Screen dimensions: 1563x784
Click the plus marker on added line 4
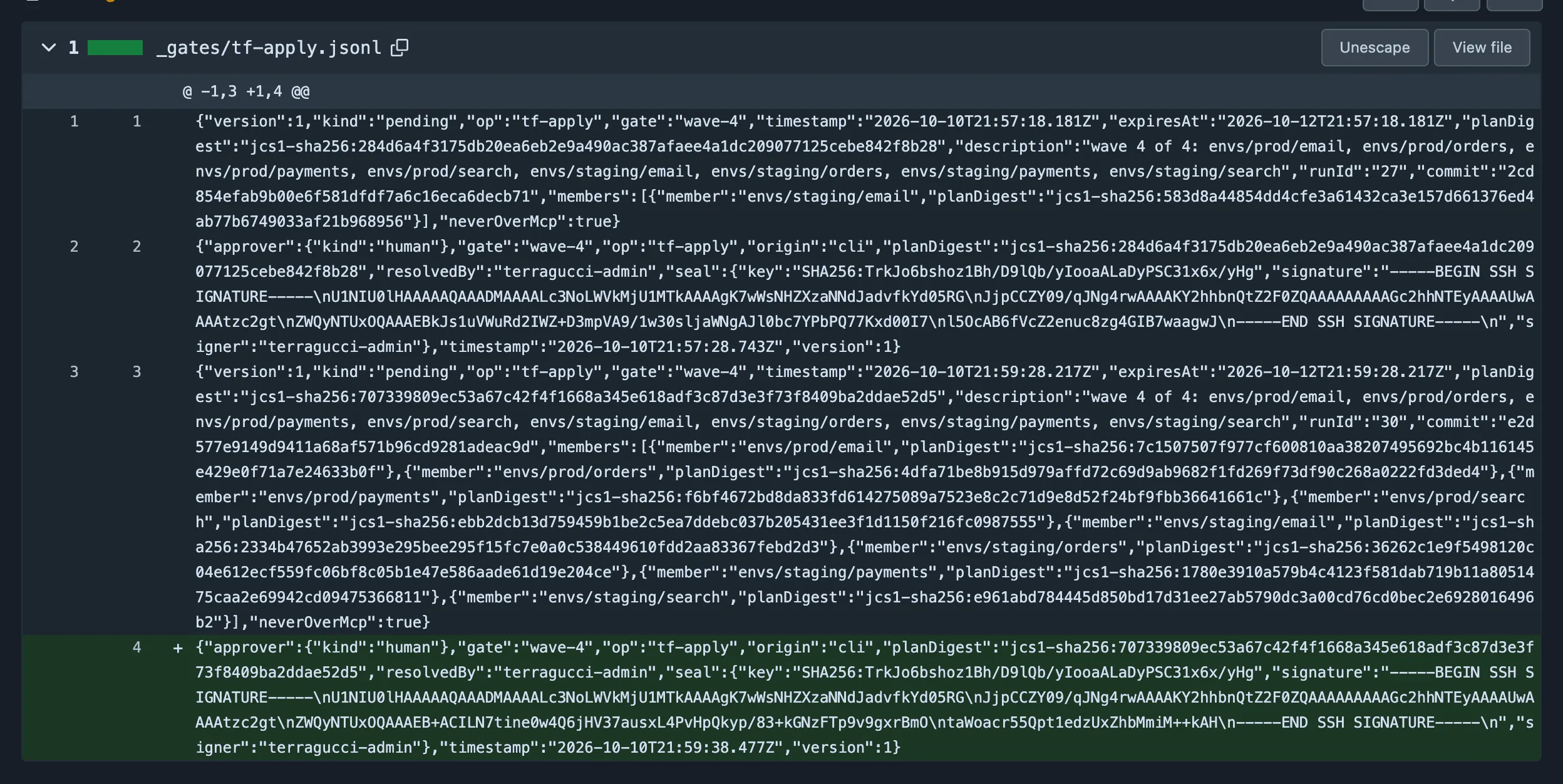[x=178, y=648]
